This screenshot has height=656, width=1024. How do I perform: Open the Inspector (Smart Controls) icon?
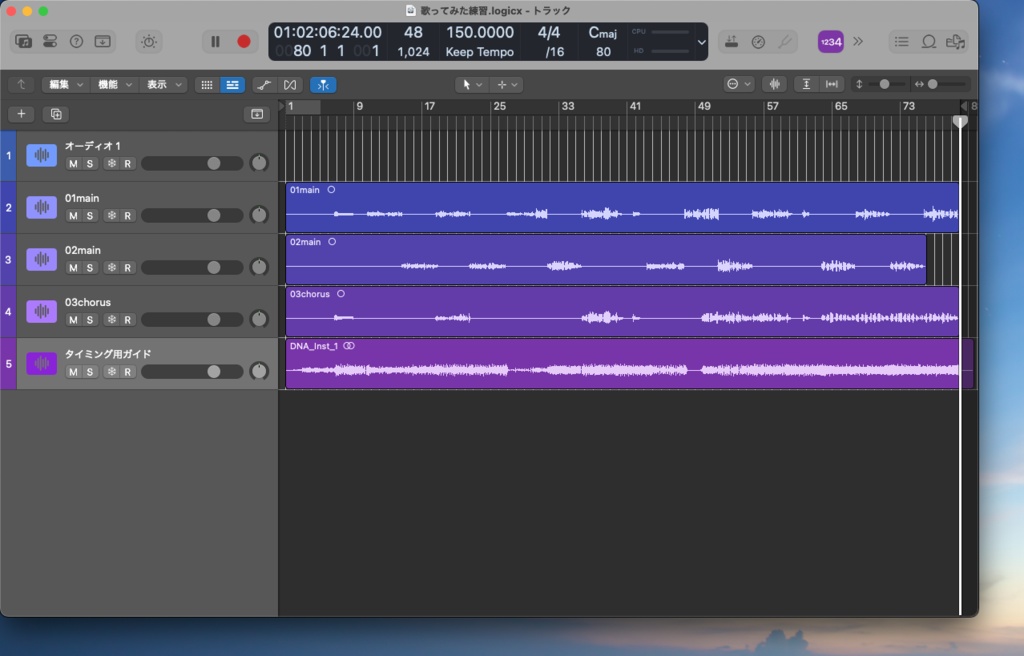[x=50, y=42]
